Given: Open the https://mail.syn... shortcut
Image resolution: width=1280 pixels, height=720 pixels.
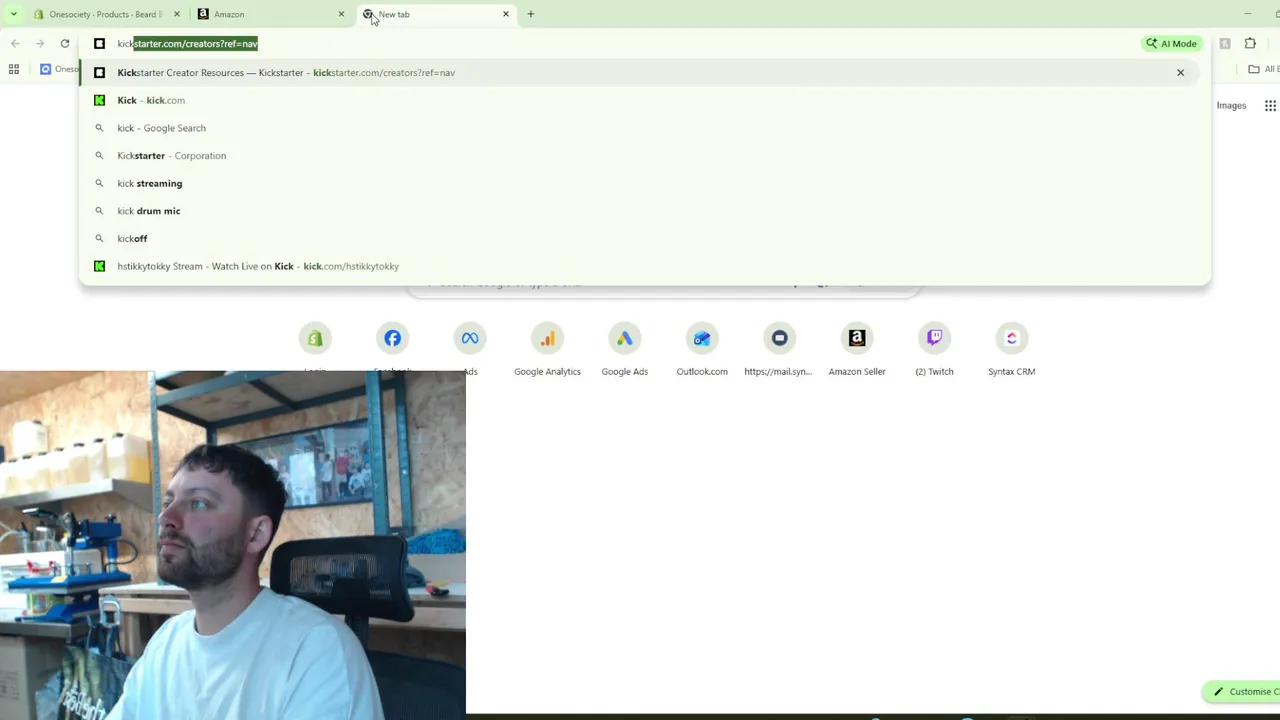Looking at the screenshot, I should (x=779, y=348).
